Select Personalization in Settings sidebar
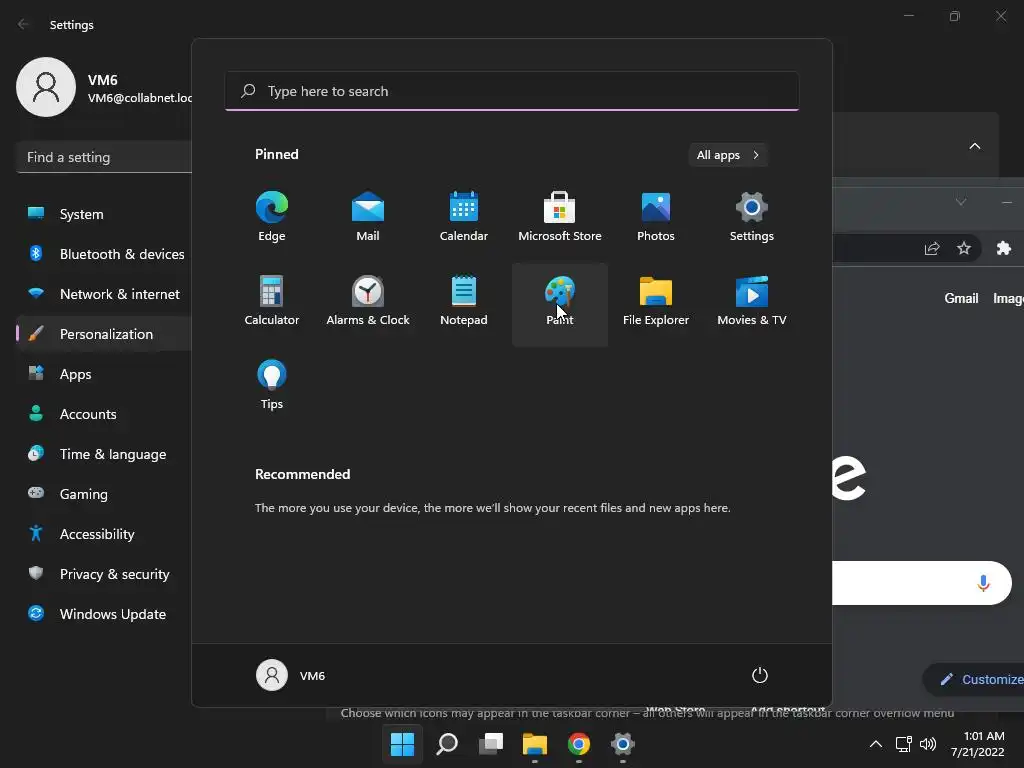 click(104, 334)
